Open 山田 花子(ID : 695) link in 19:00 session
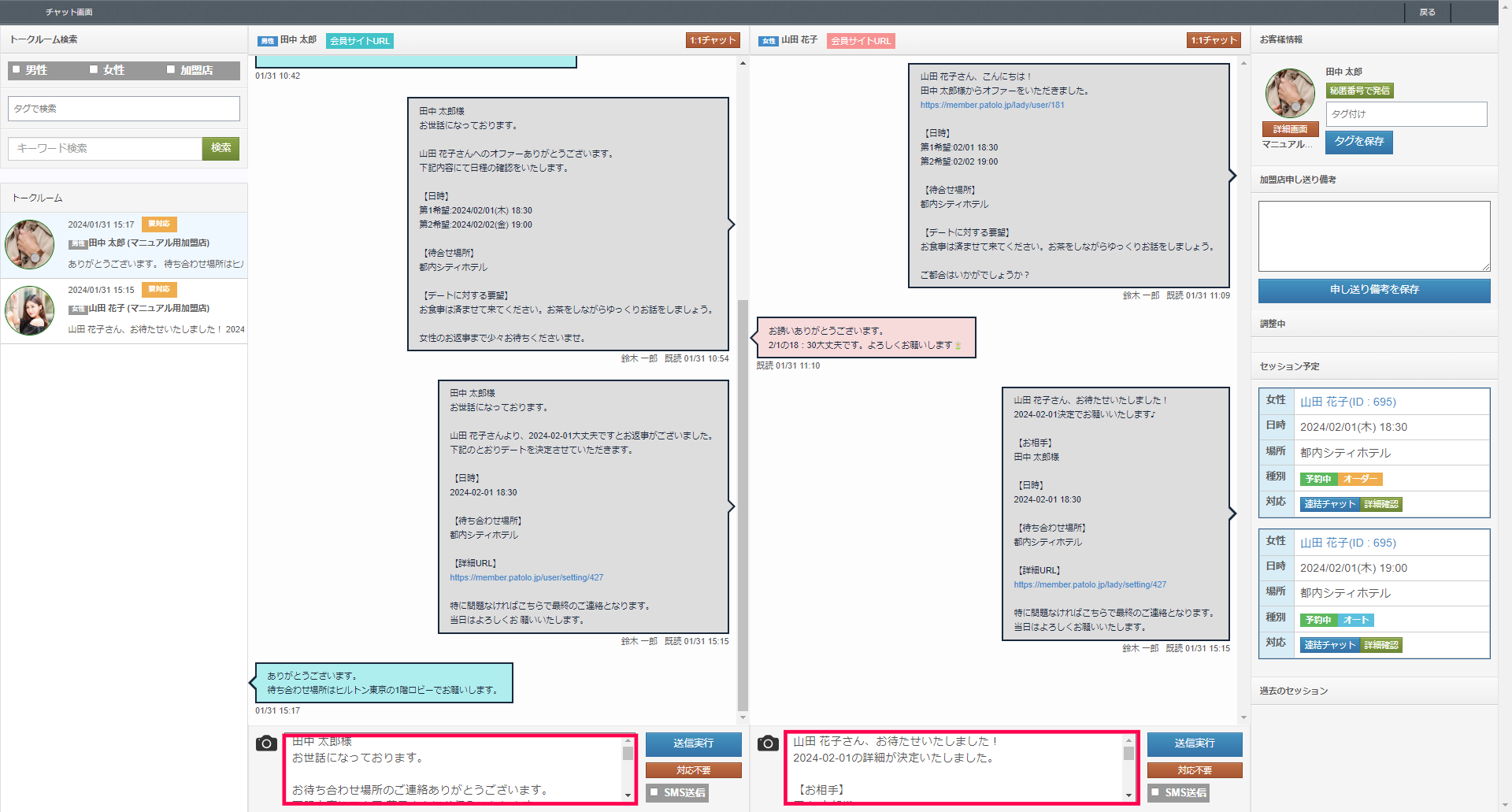This screenshot has height=812, width=1512. coord(1347,543)
